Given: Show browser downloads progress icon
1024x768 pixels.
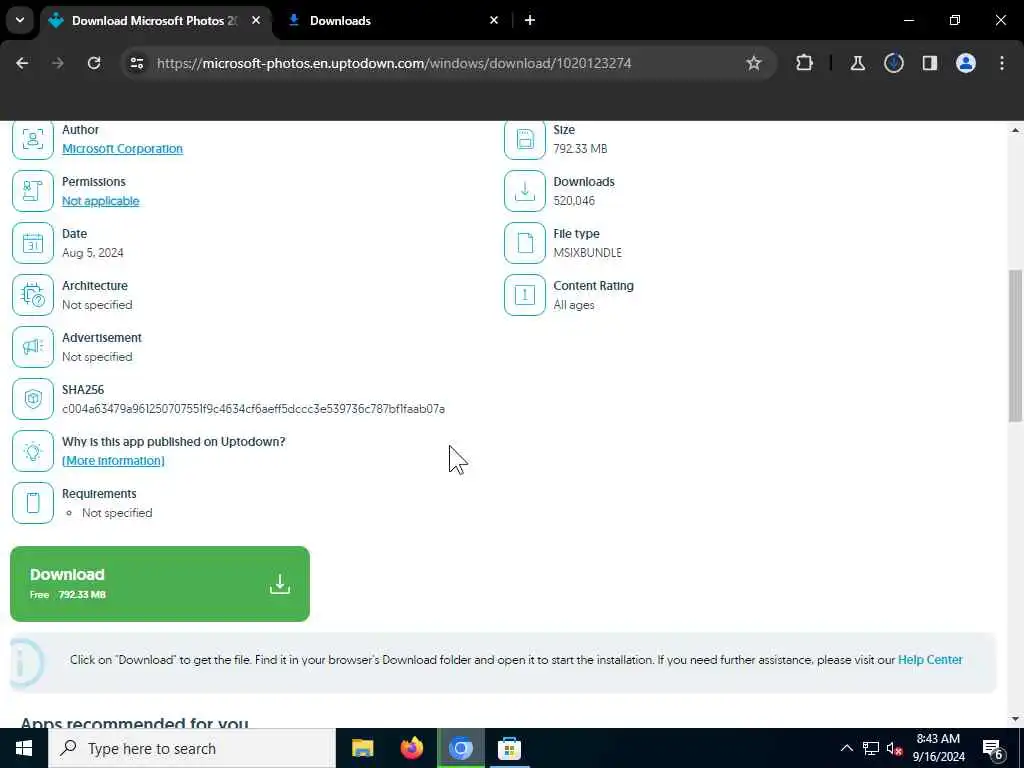Looking at the screenshot, I should point(893,63).
